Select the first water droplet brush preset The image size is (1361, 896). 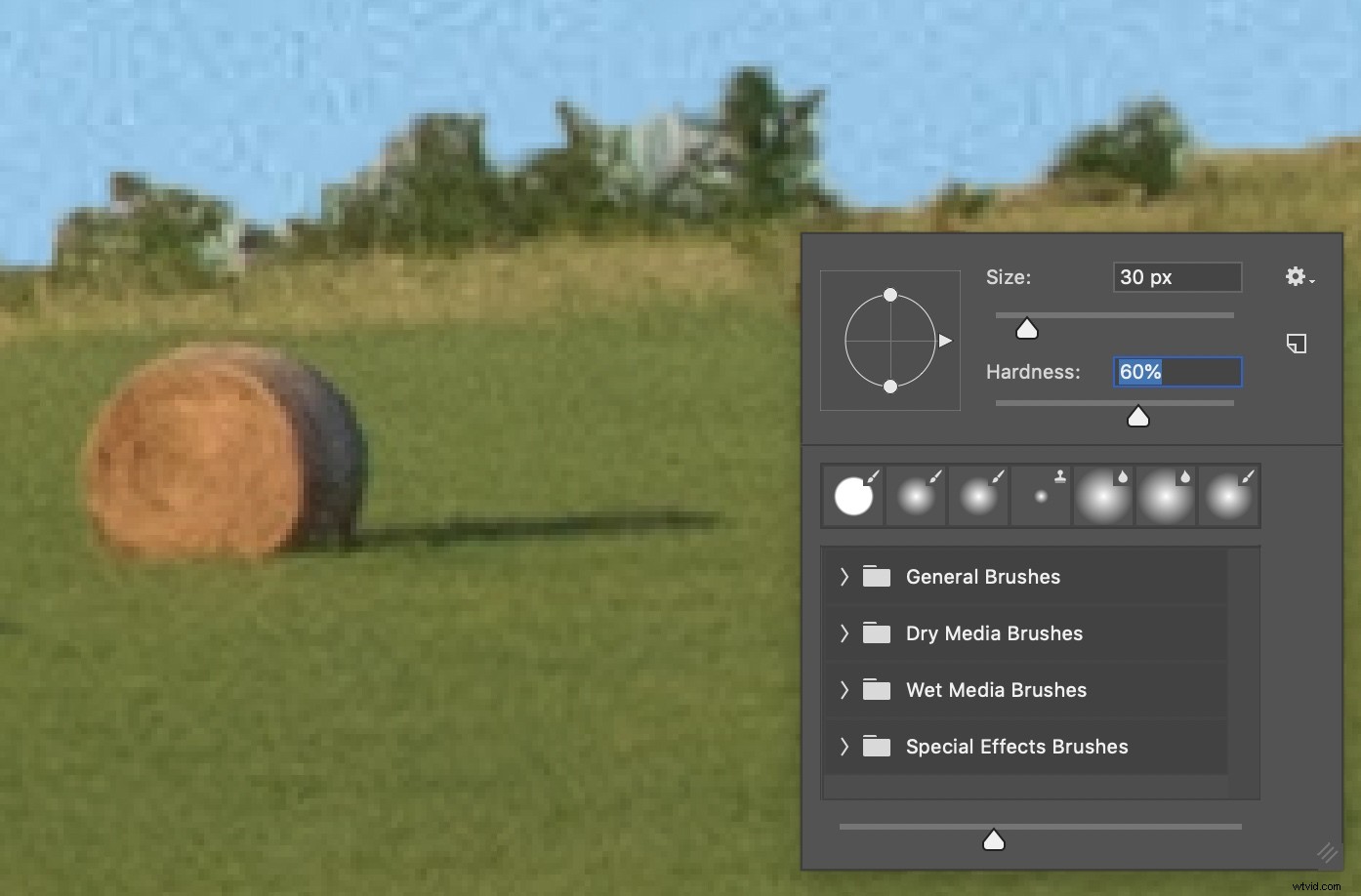click(1103, 494)
